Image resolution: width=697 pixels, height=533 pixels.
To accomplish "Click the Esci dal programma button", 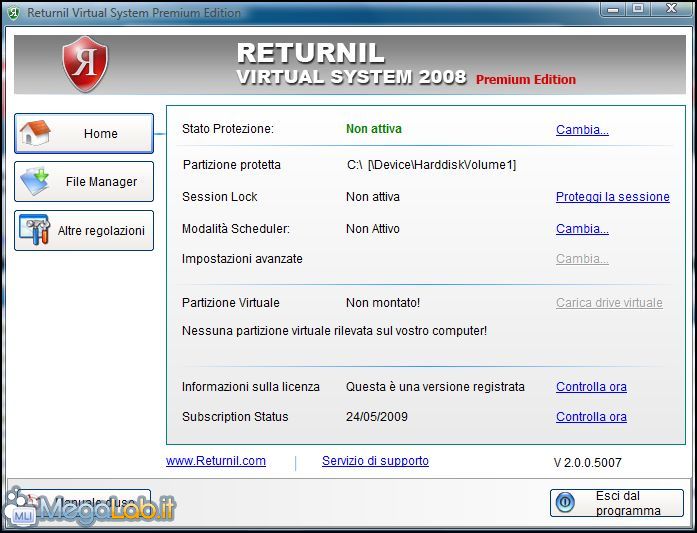I will [617, 503].
